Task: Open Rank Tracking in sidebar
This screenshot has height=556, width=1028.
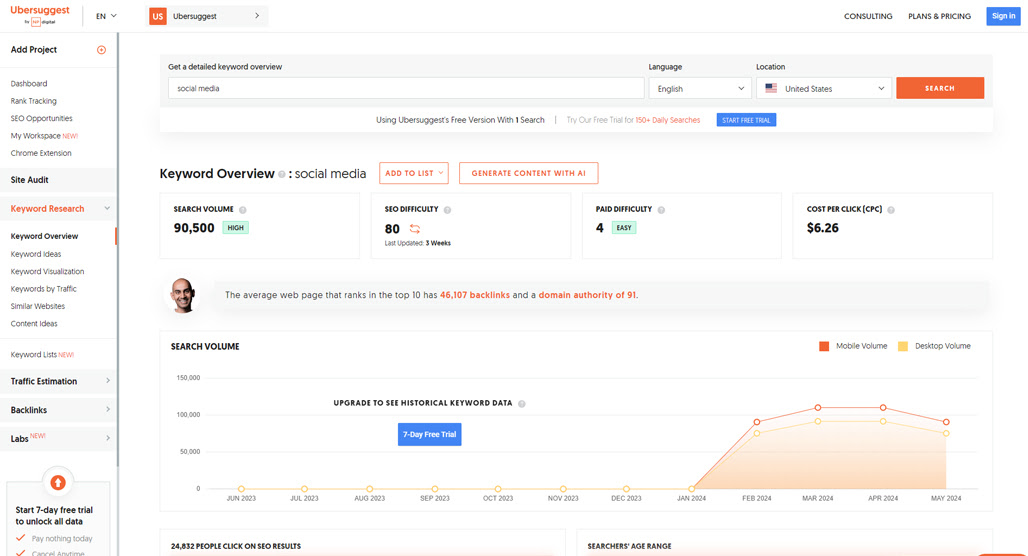Action: pyautogui.click(x=33, y=101)
